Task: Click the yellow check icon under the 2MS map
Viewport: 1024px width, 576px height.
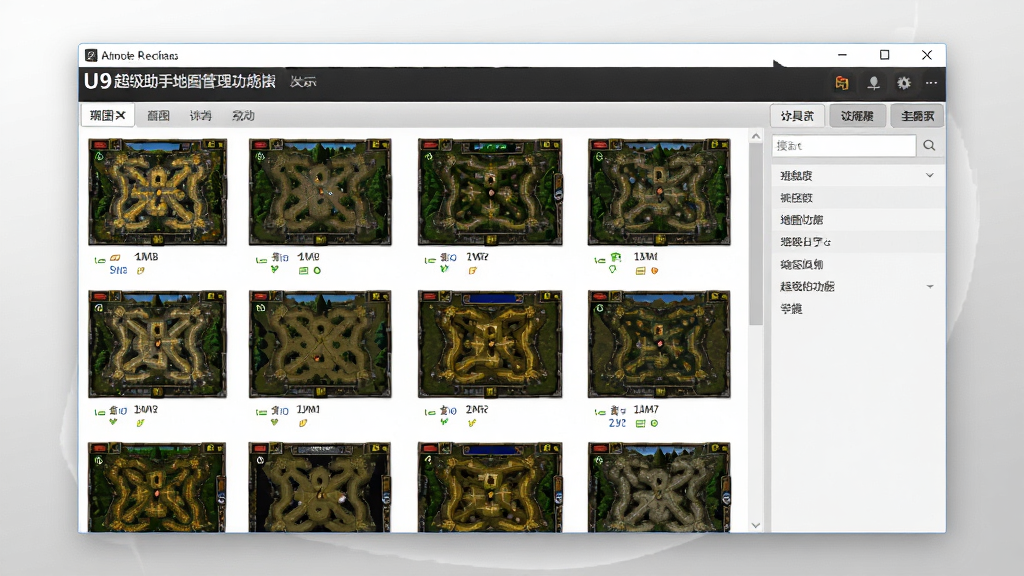Action: click(x=472, y=423)
